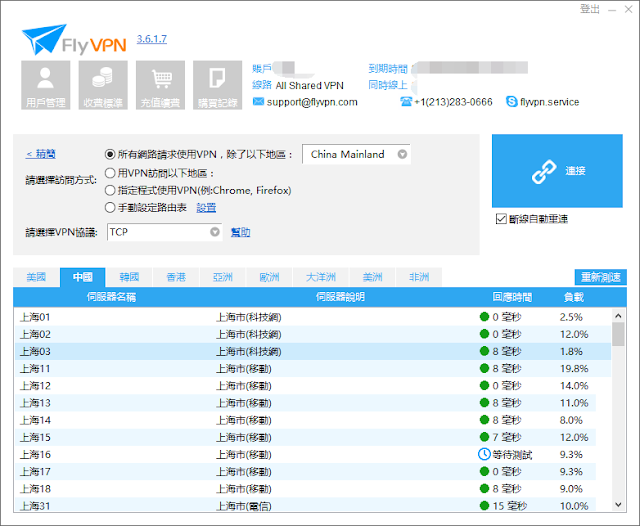Click the 上海市(電信) description cell

point(244,506)
